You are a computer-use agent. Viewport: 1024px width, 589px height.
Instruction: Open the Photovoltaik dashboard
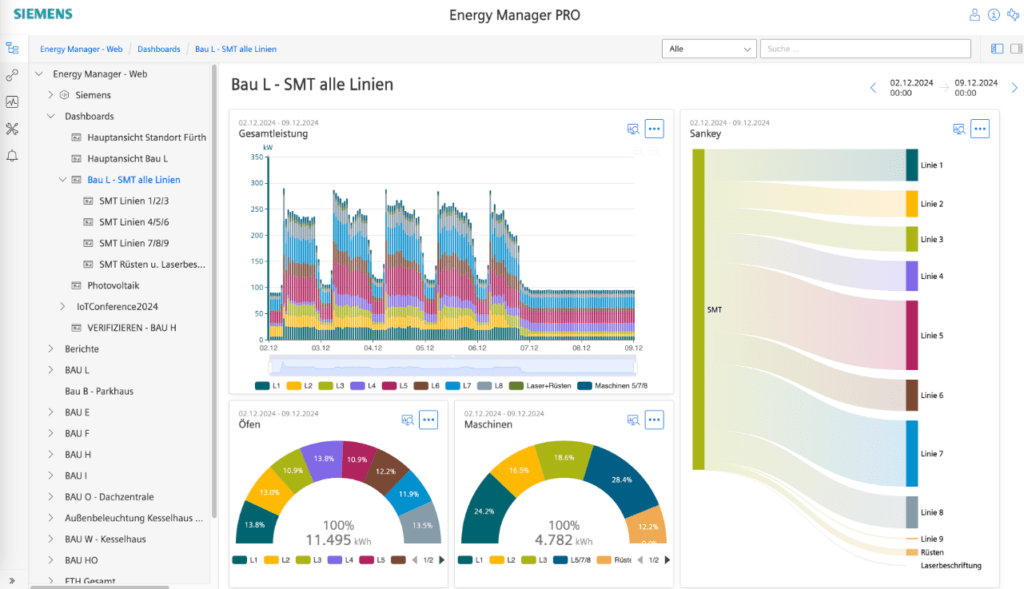[113, 285]
